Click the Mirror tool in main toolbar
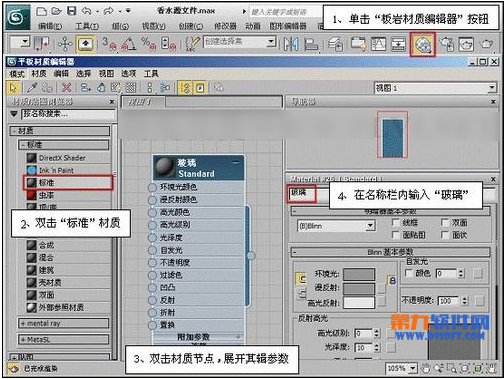Screen dimensions: 504x379 [291, 44]
